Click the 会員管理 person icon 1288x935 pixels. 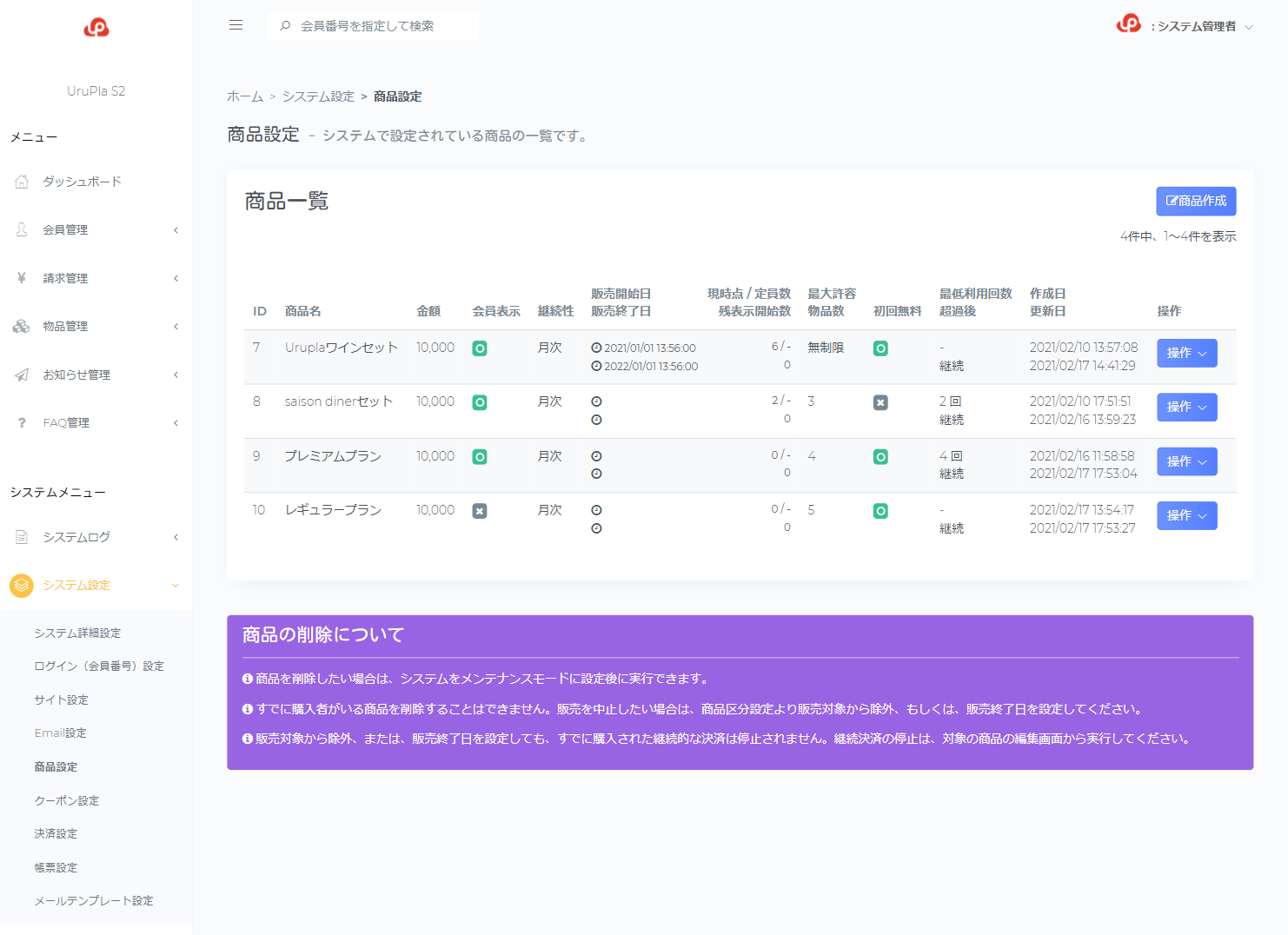point(22,229)
